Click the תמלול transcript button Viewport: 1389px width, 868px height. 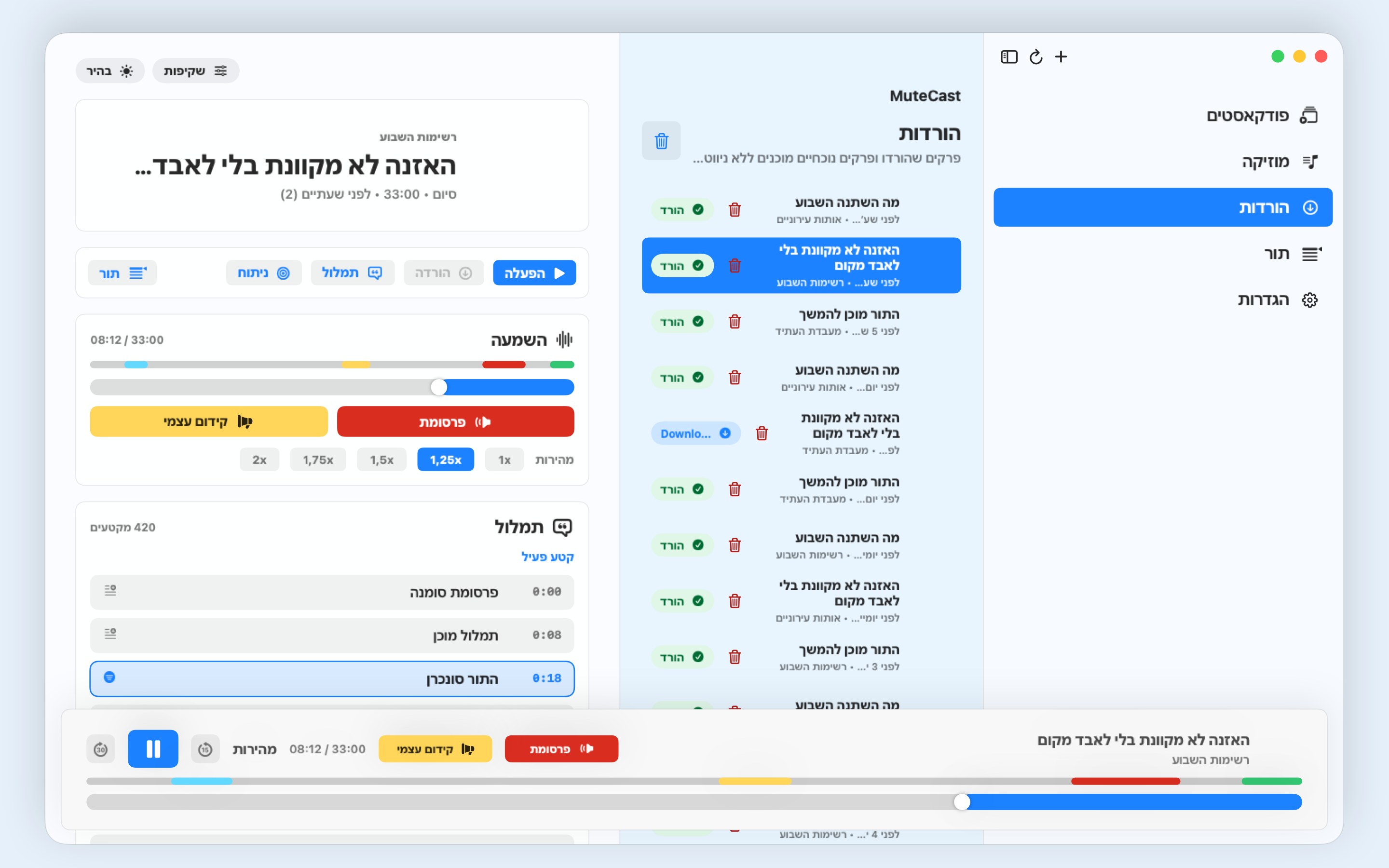pyautogui.click(x=353, y=273)
